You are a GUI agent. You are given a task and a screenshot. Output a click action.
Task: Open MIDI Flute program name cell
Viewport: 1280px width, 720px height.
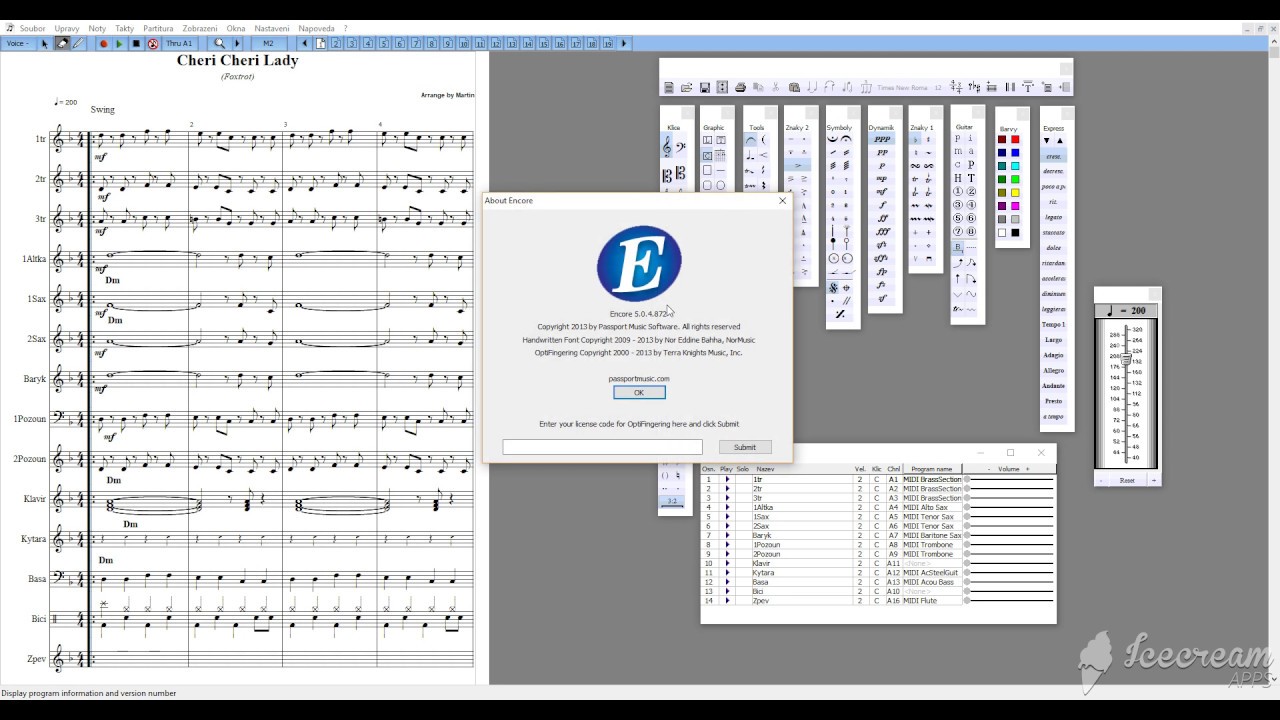(932, 600)
